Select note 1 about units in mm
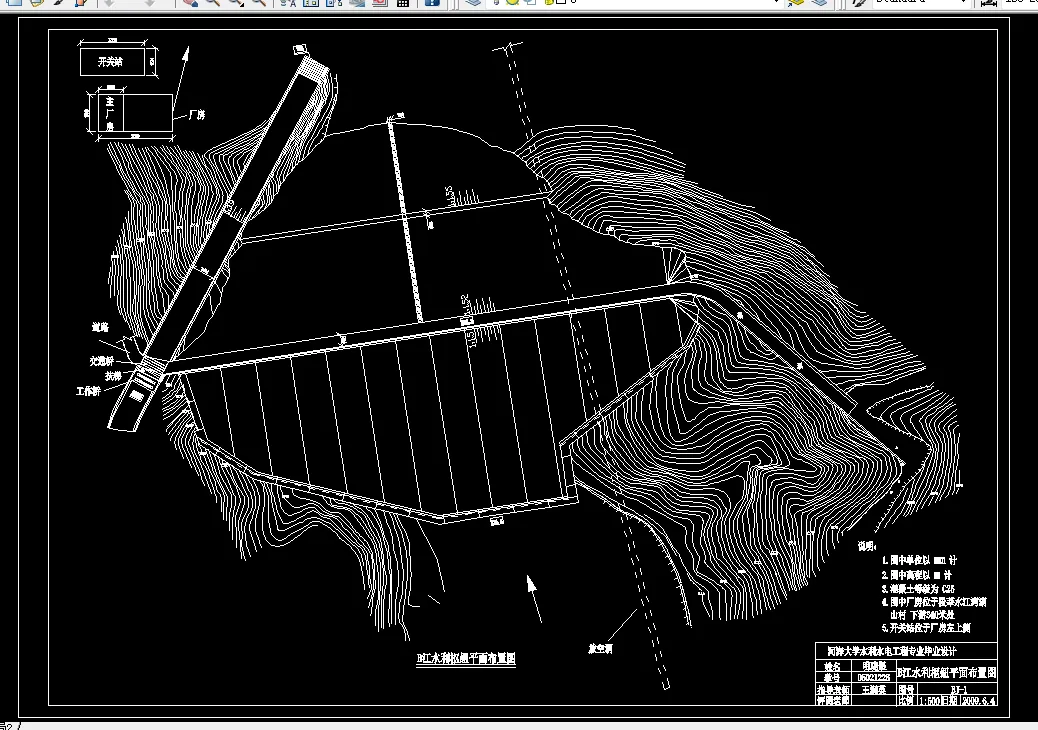The height and width of the screenshot is (730, 1038). [x=920, y=560]
